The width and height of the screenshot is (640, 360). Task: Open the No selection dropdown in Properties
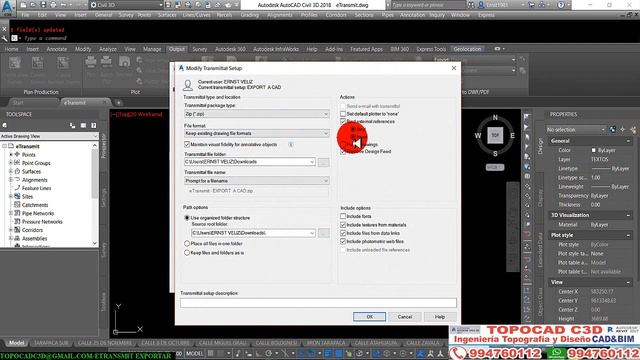[576, 129]
